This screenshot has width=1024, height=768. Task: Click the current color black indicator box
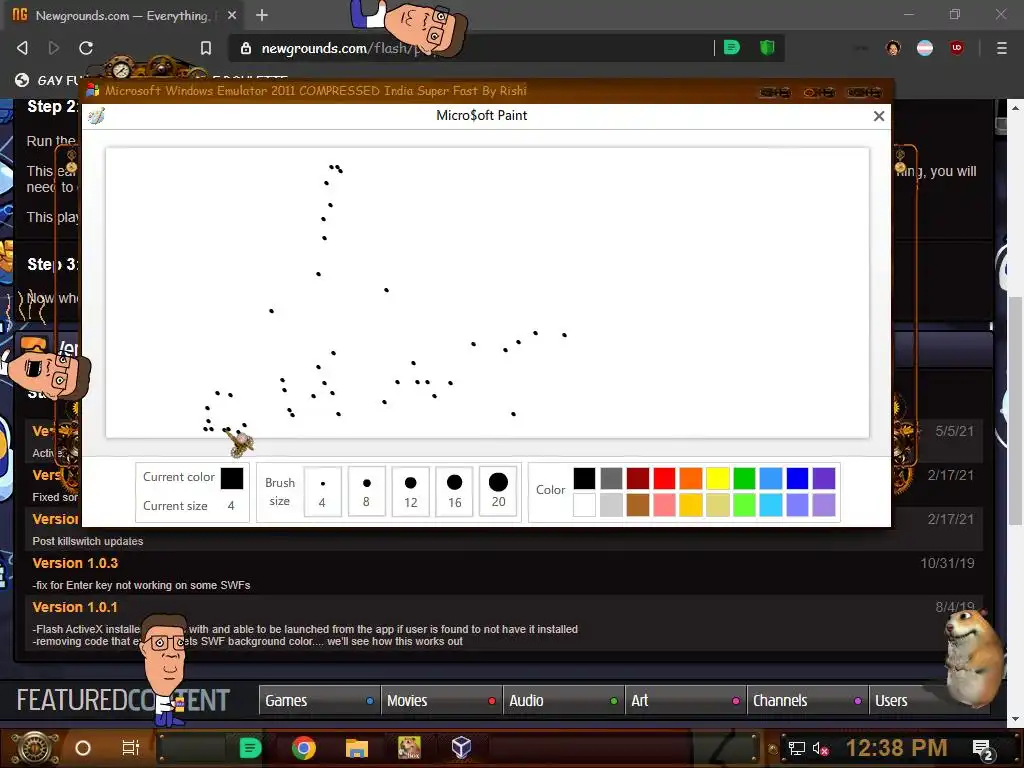[x=232, y=478]
